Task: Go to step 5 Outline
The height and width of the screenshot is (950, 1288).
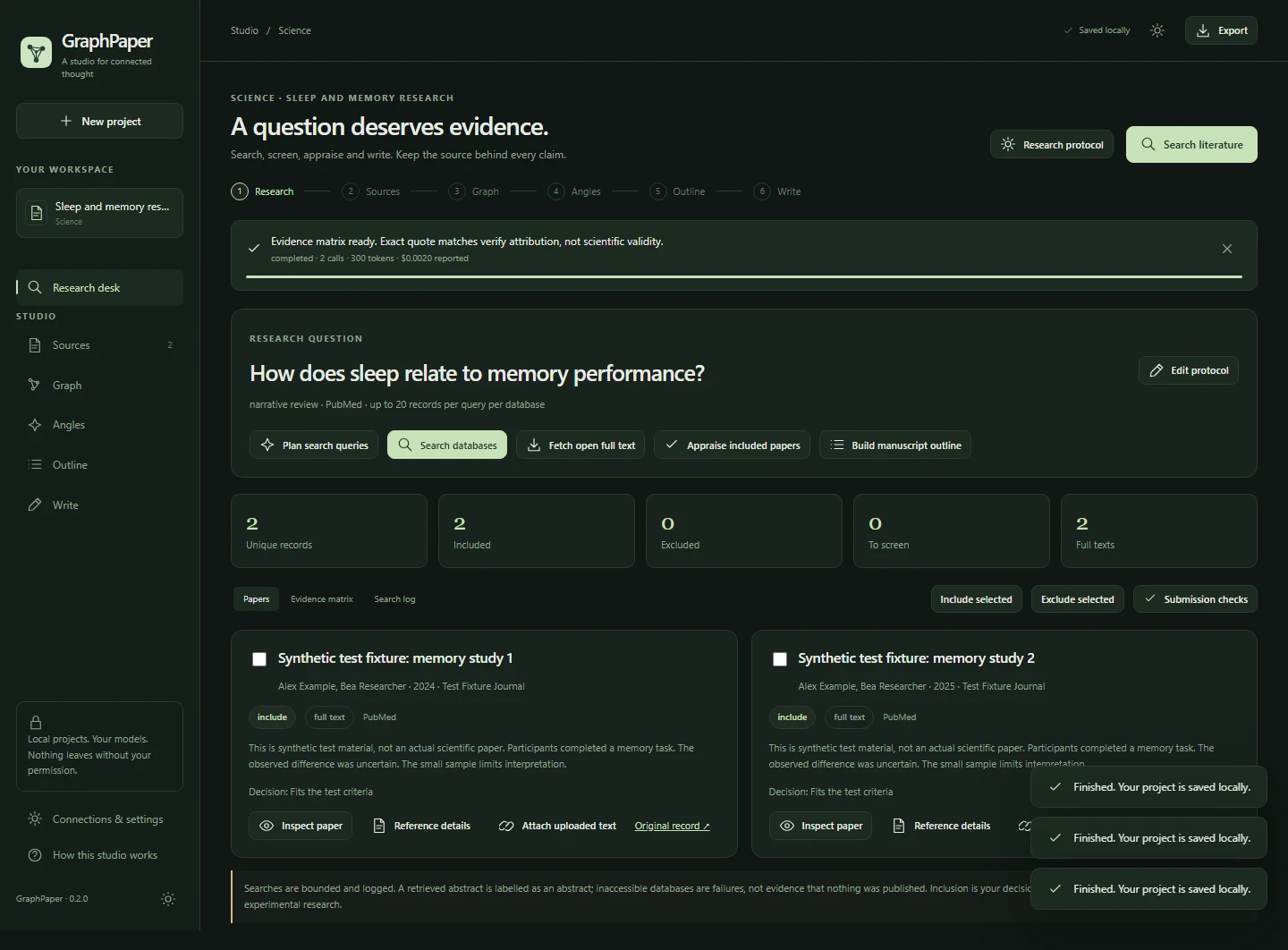Action: pos(677,191)
